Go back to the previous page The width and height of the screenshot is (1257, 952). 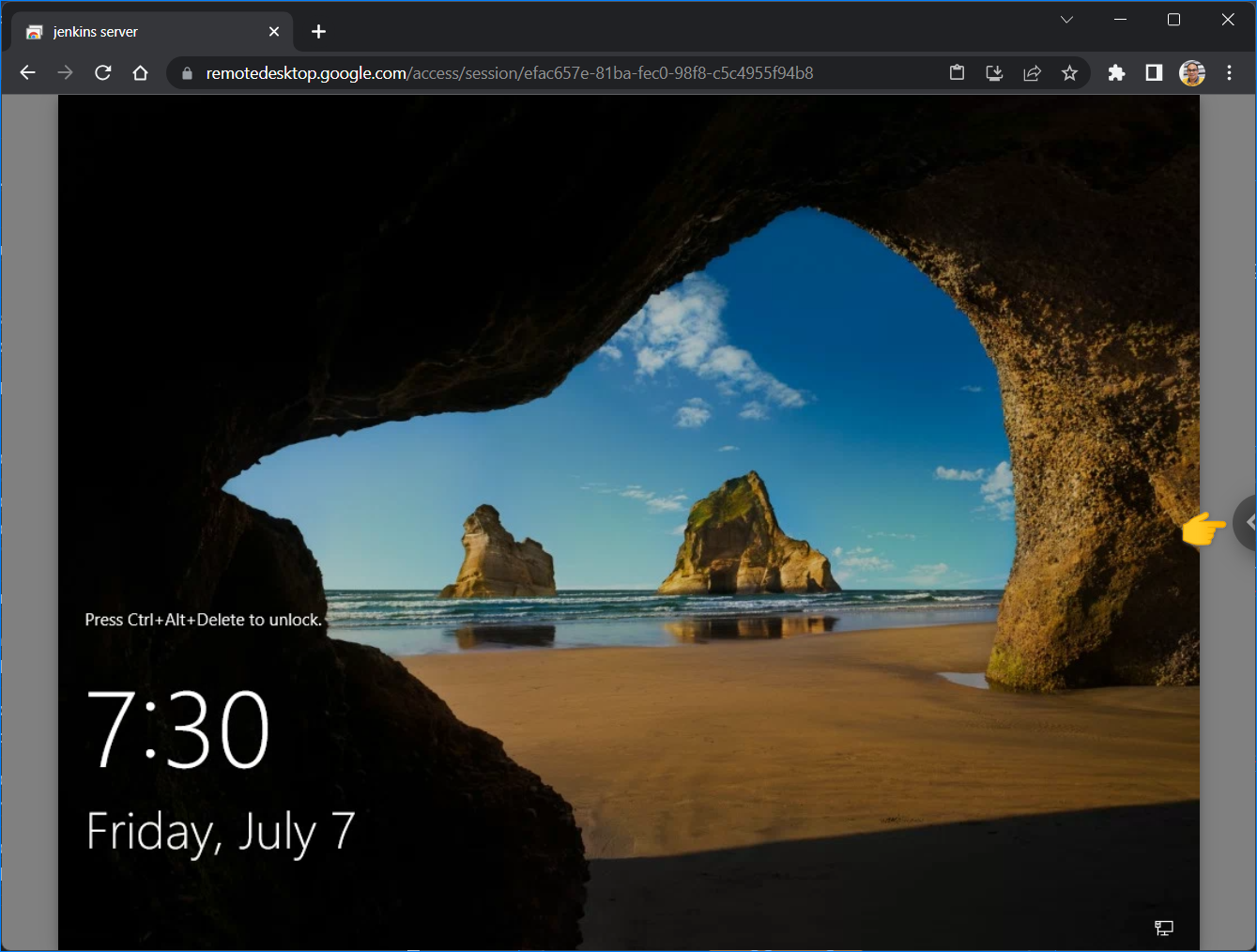coord(28,73)
